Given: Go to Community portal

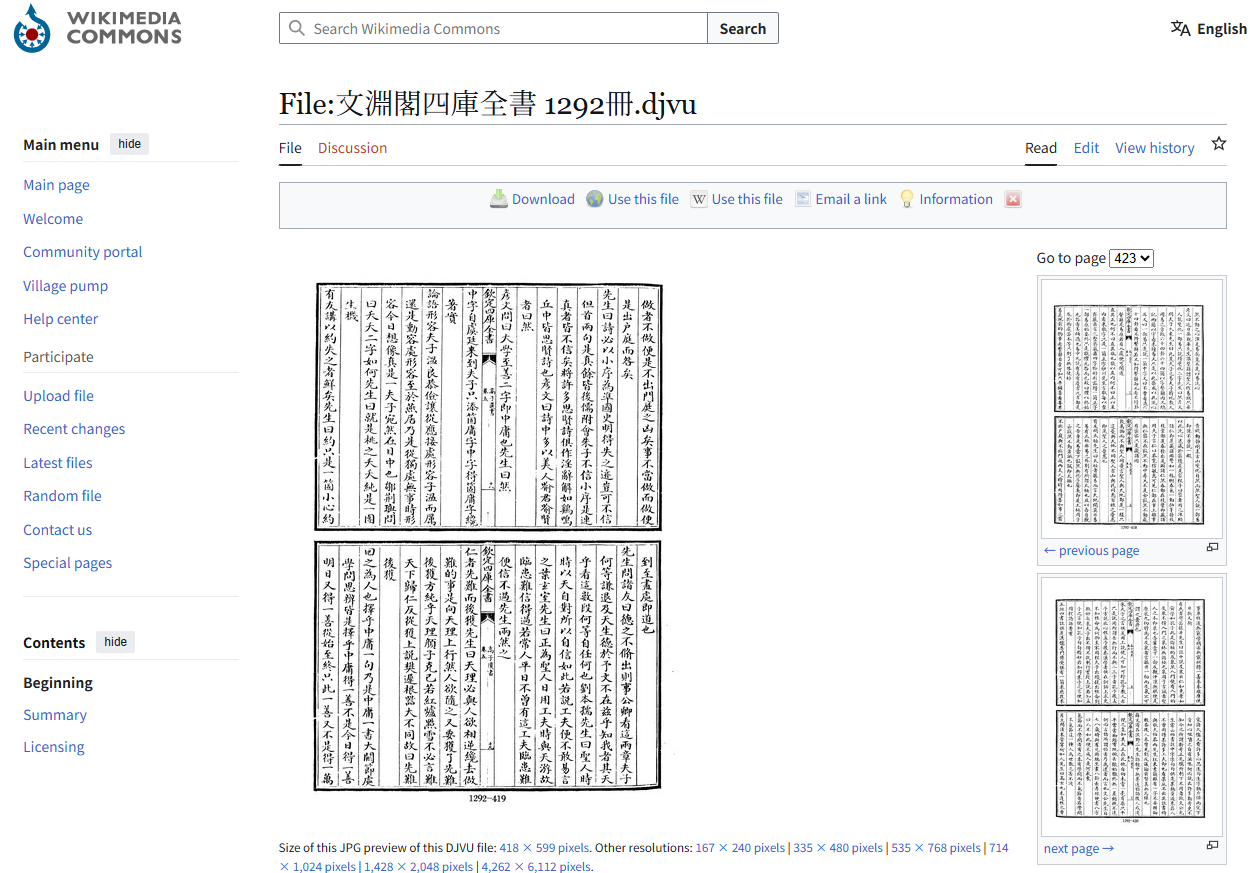Looking at the screenshot, I should click(x=83, y=252).
